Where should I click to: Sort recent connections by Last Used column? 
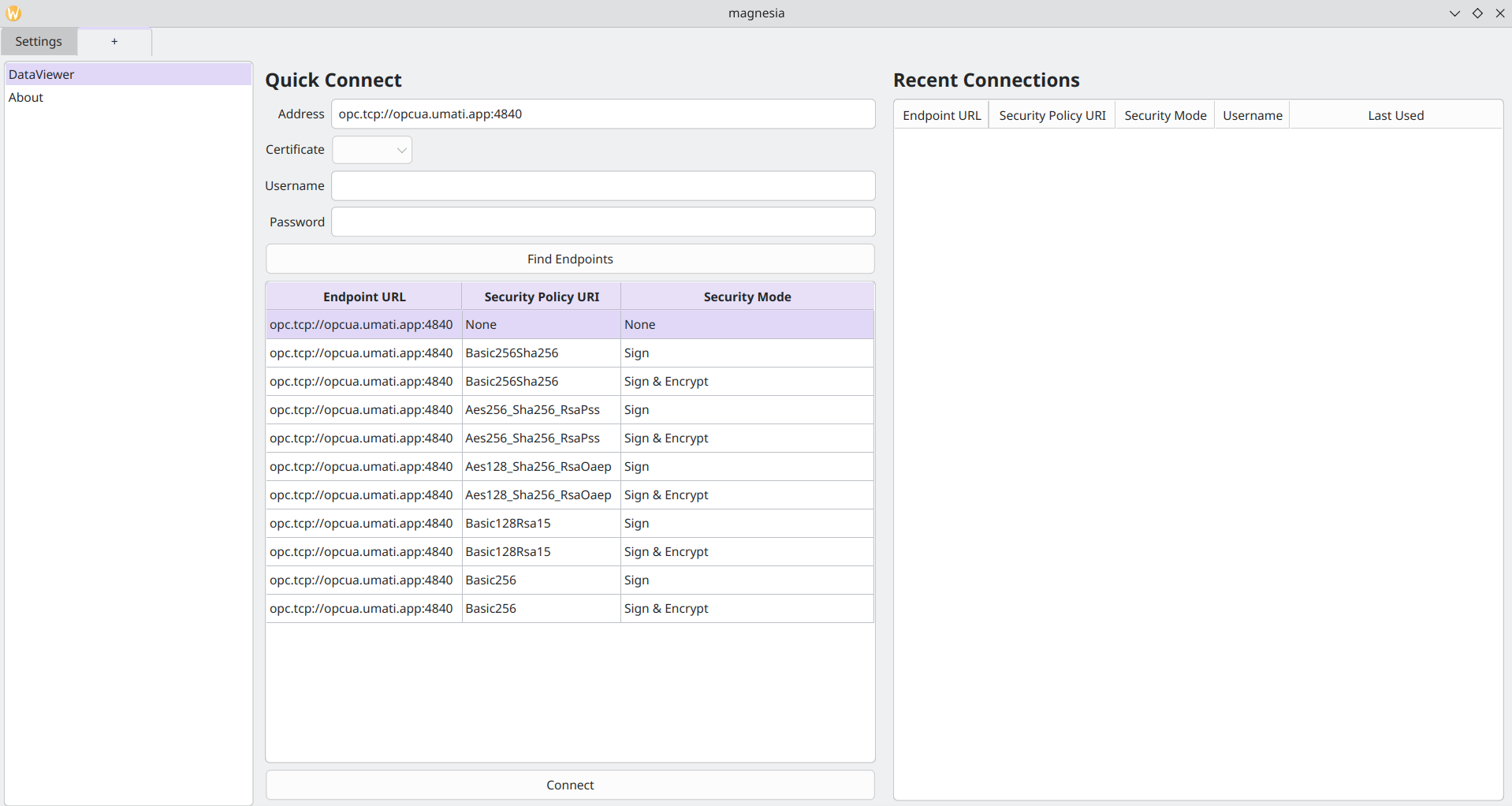pos(1395,115)
